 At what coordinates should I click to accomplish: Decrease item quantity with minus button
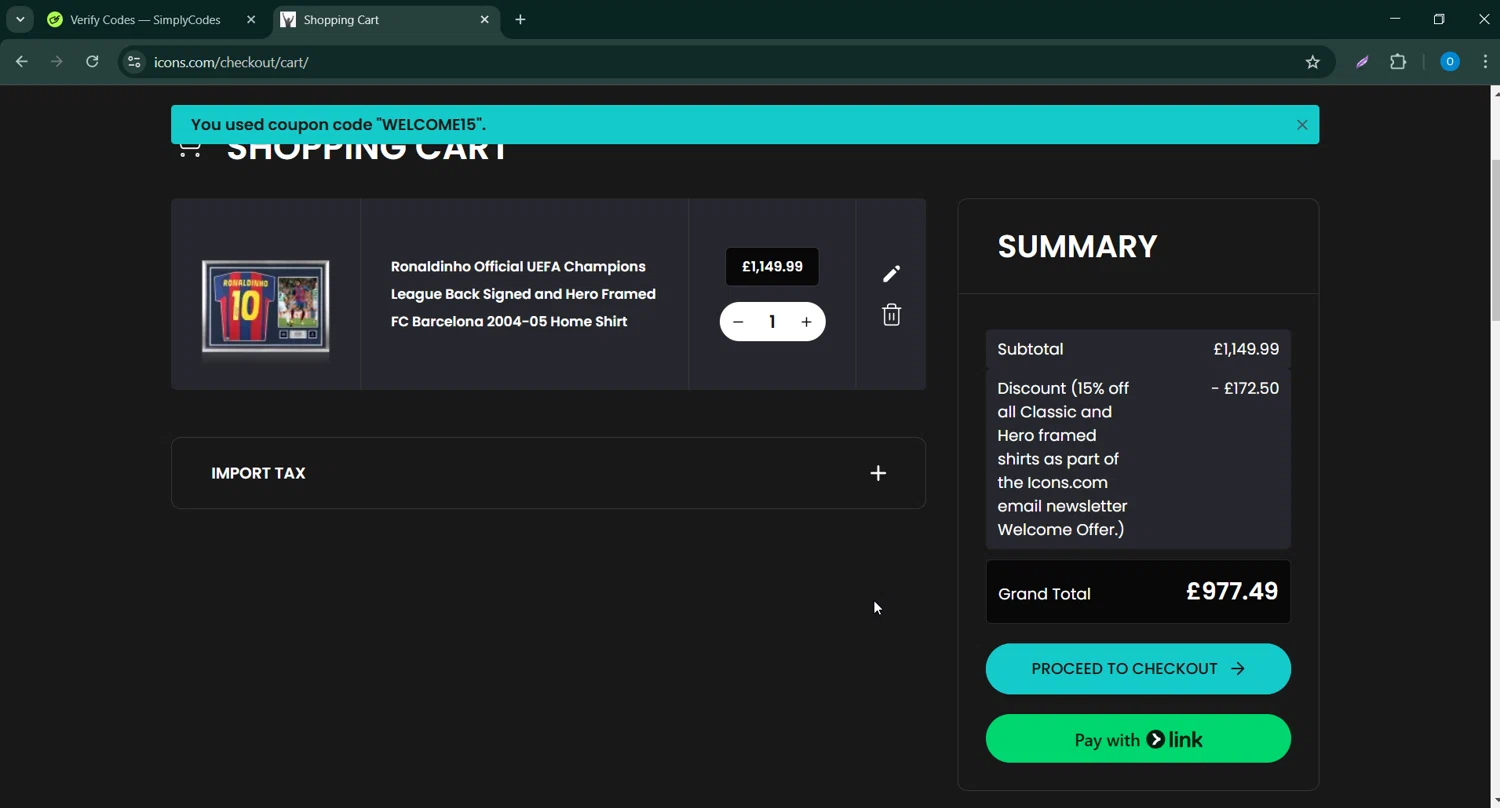coord(738,322)
